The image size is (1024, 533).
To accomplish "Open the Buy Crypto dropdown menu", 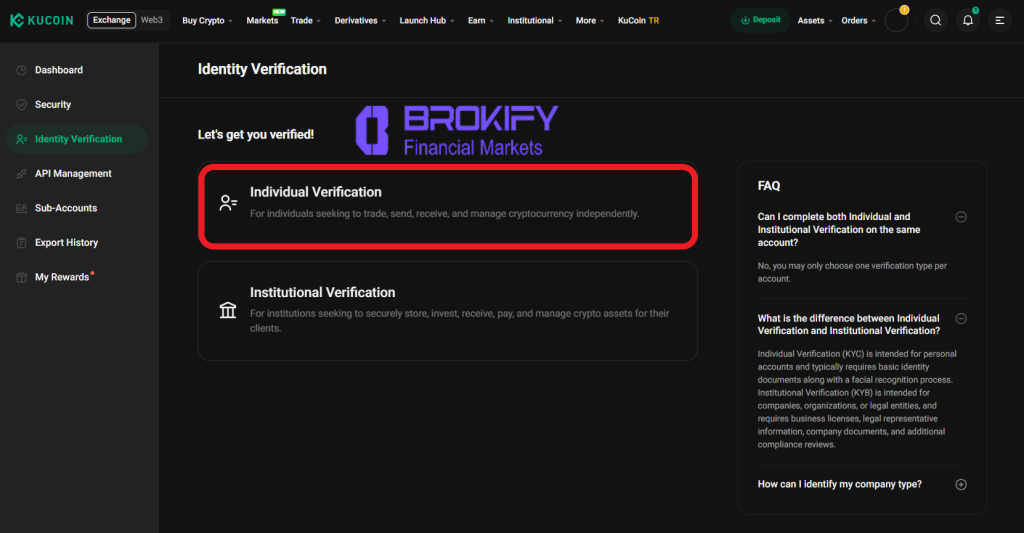I will (x=207, y=20).
